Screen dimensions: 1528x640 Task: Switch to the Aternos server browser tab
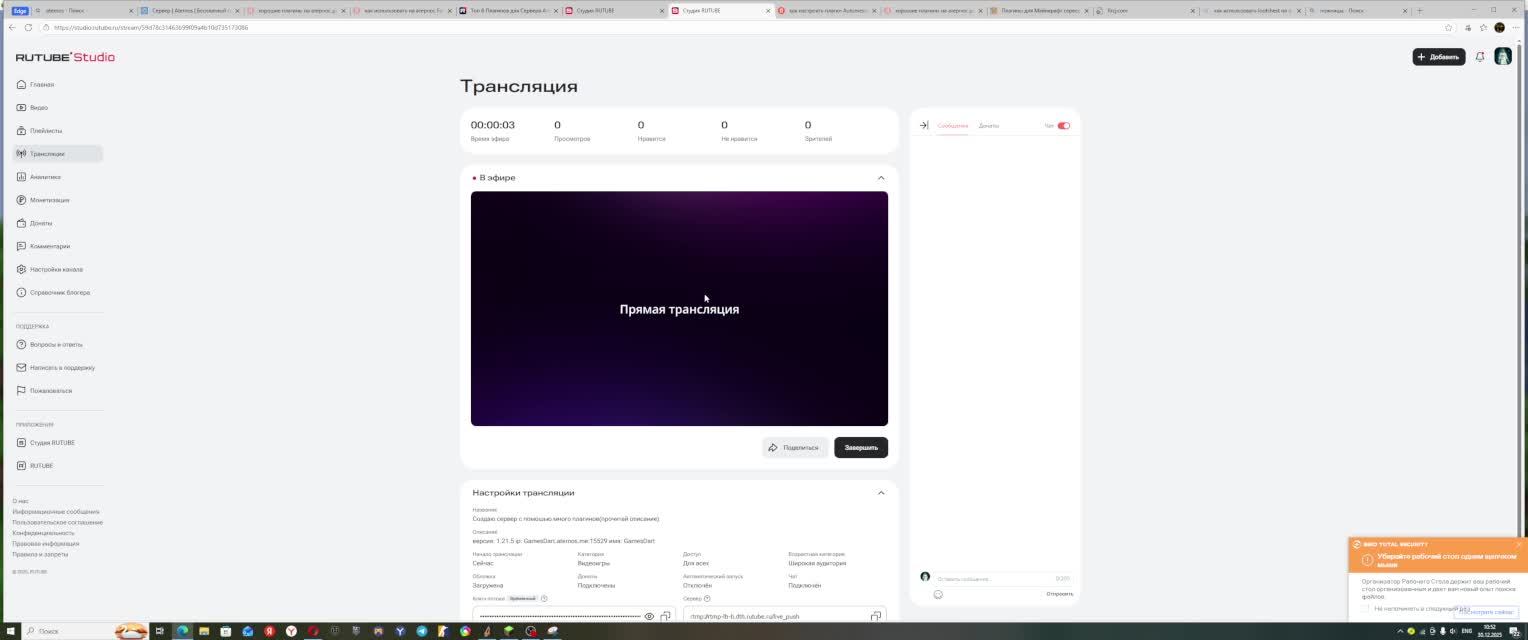pyautogui.click(x=190, y=10)
